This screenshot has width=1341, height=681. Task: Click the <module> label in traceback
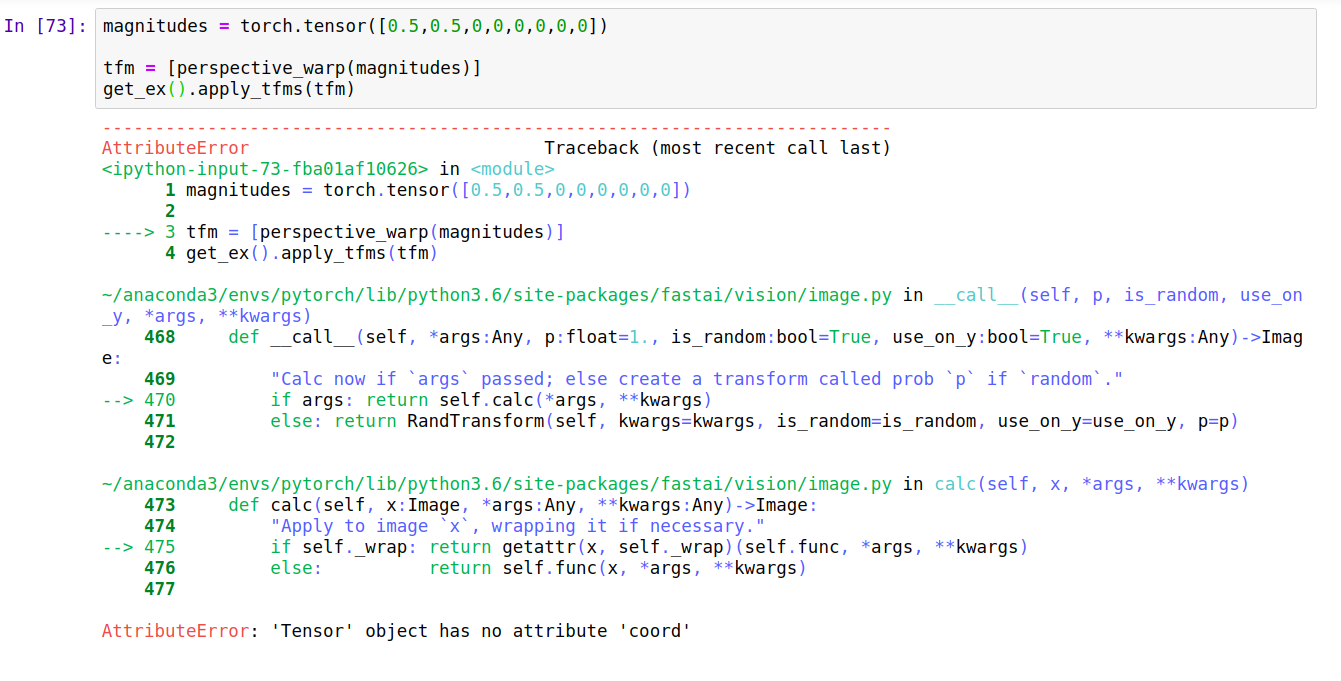coord(512,169)
